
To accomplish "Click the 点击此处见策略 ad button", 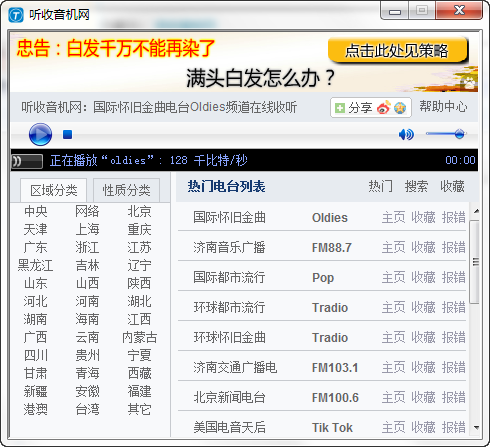I will 398,50.
